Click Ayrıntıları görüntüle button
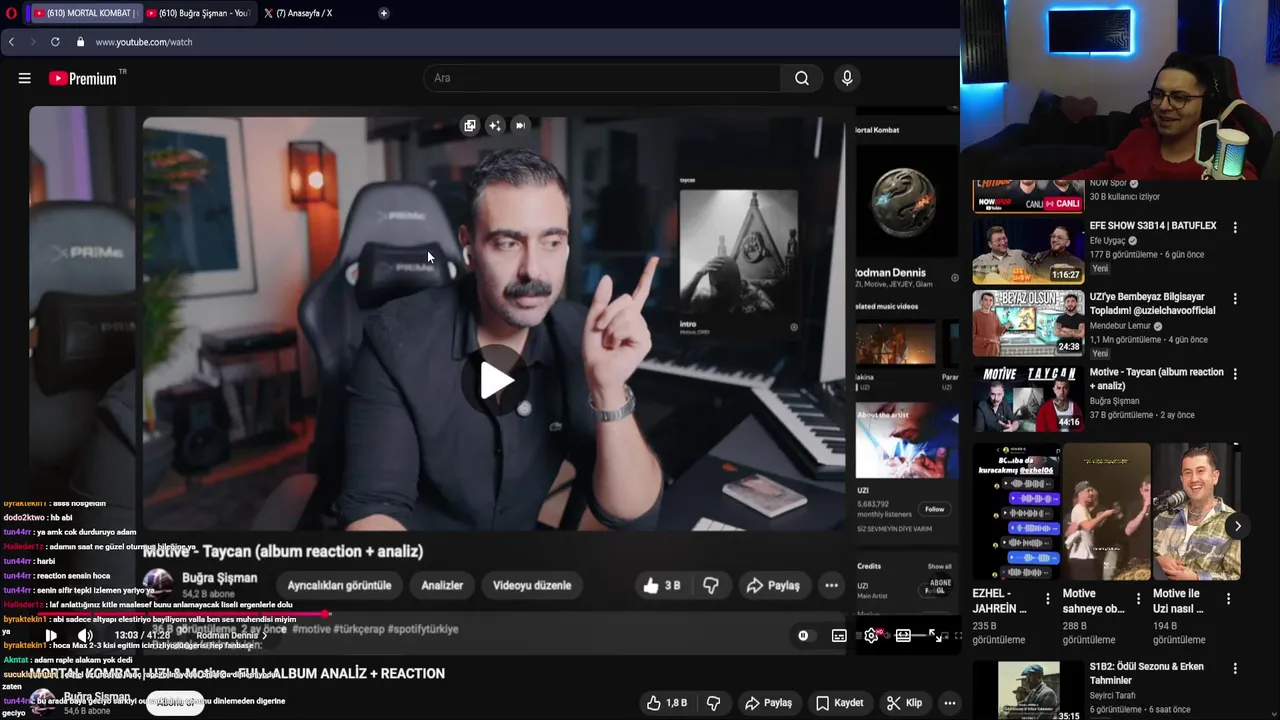 click(x=339, y=585)
